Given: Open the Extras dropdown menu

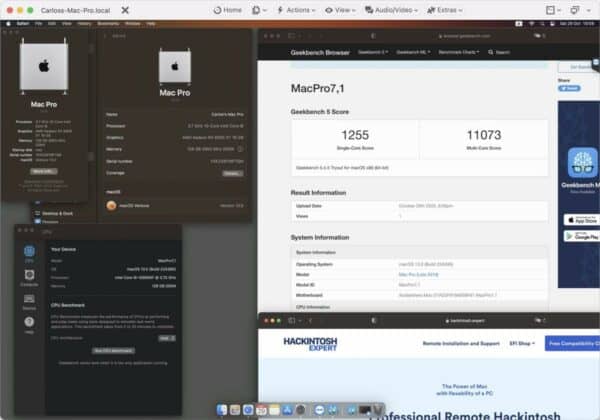Looking at the screenshot, I should 445,10.
